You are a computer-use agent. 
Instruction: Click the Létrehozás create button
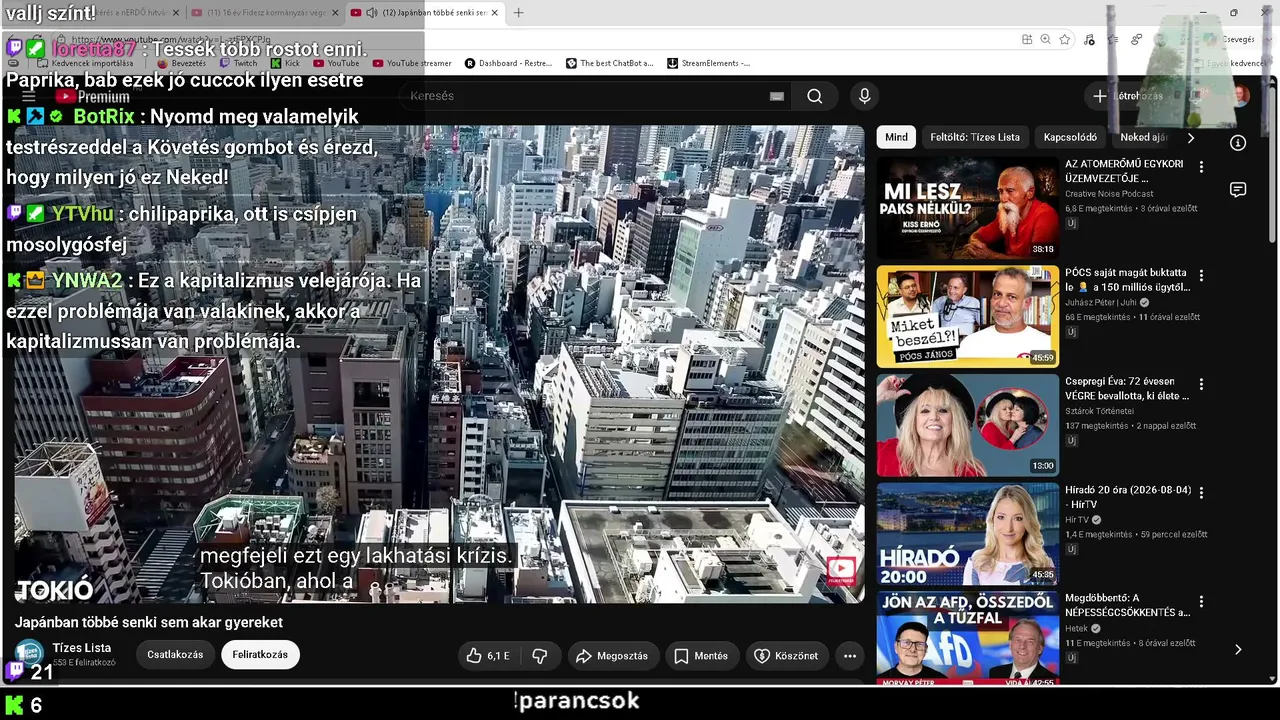pos(1128,96)
